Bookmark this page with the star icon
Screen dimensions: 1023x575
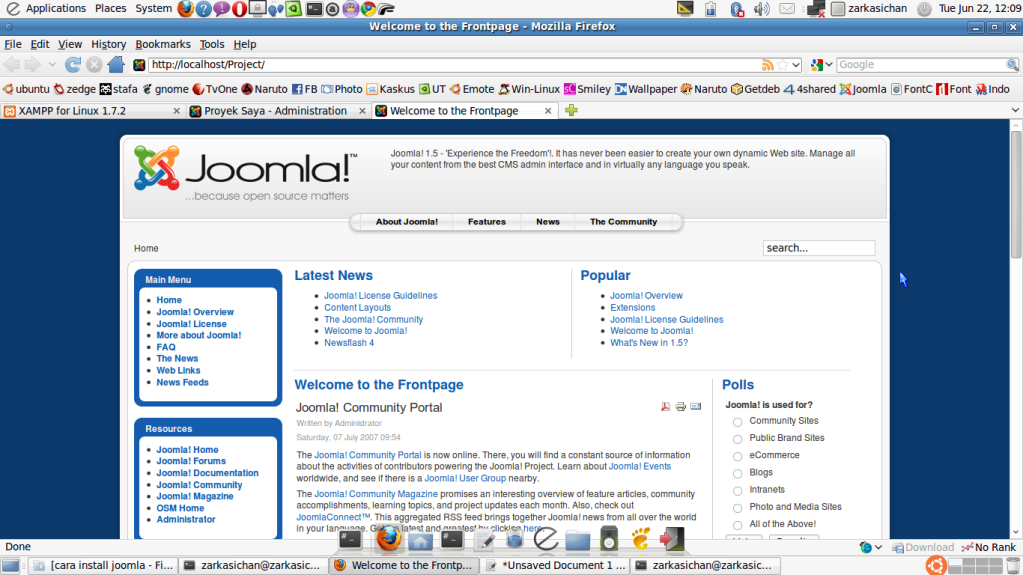782,65
